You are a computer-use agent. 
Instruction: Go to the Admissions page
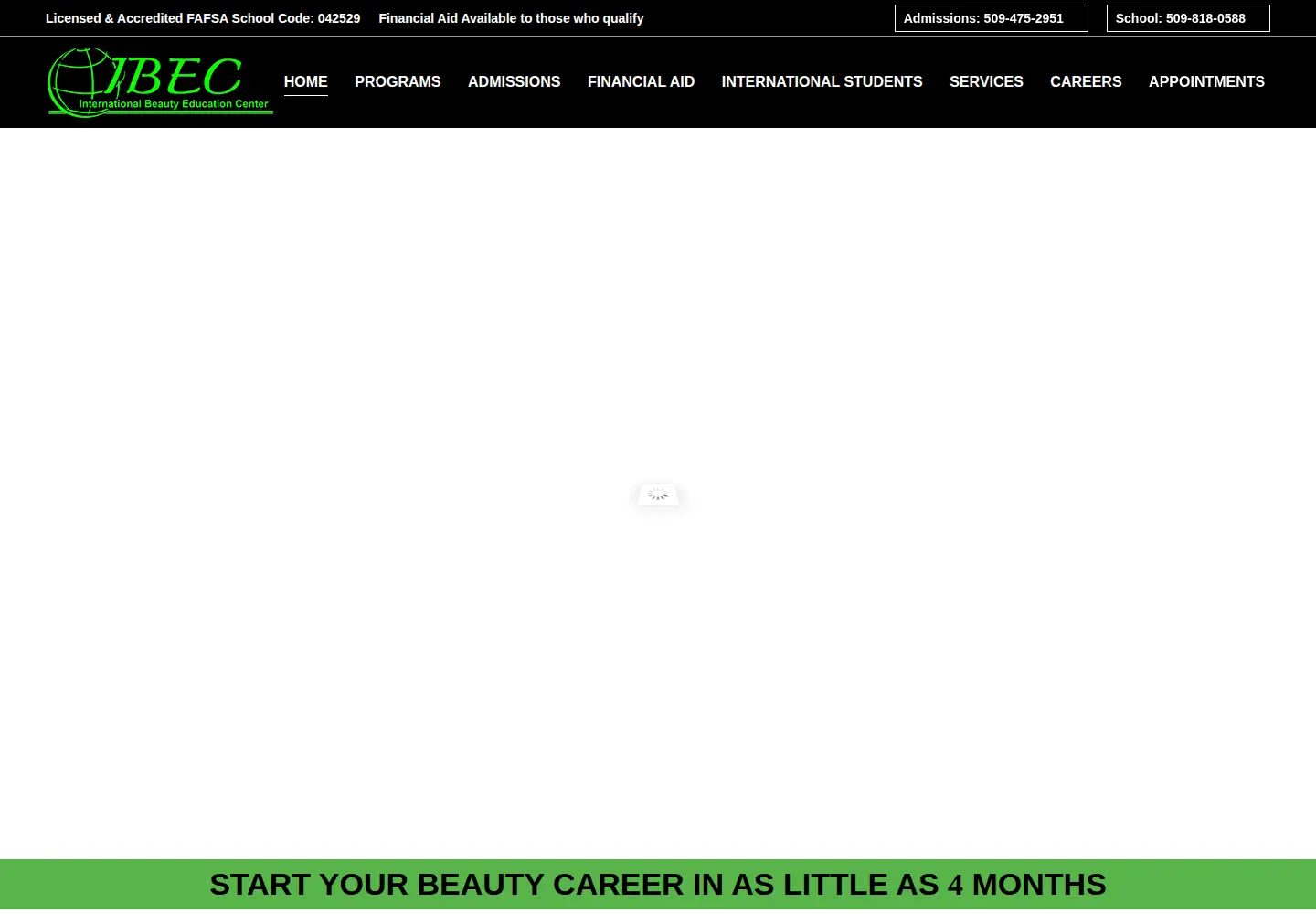514,81
